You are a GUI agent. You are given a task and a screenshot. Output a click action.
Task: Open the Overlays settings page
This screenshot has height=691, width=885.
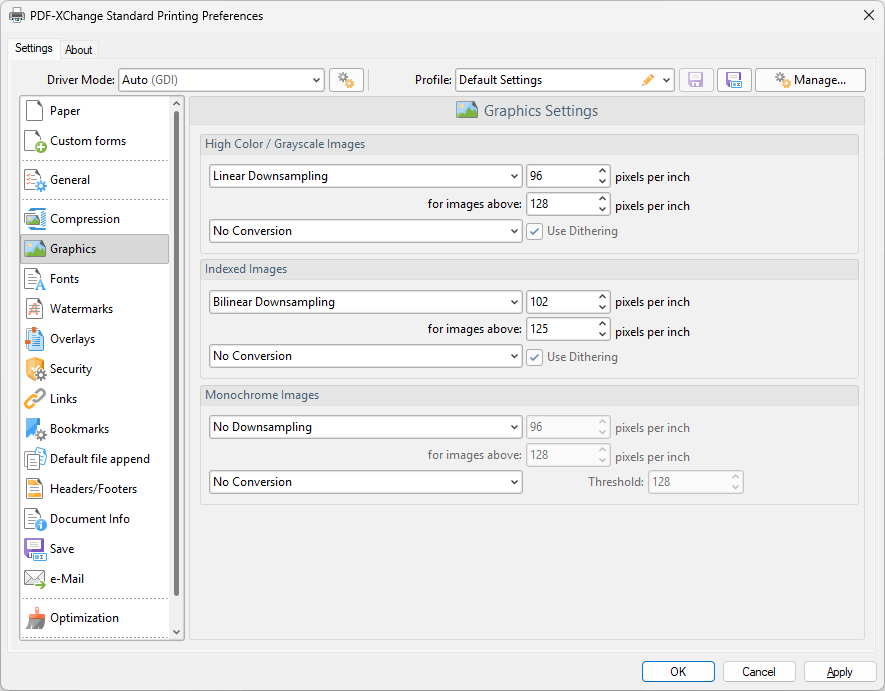[72, 339]
